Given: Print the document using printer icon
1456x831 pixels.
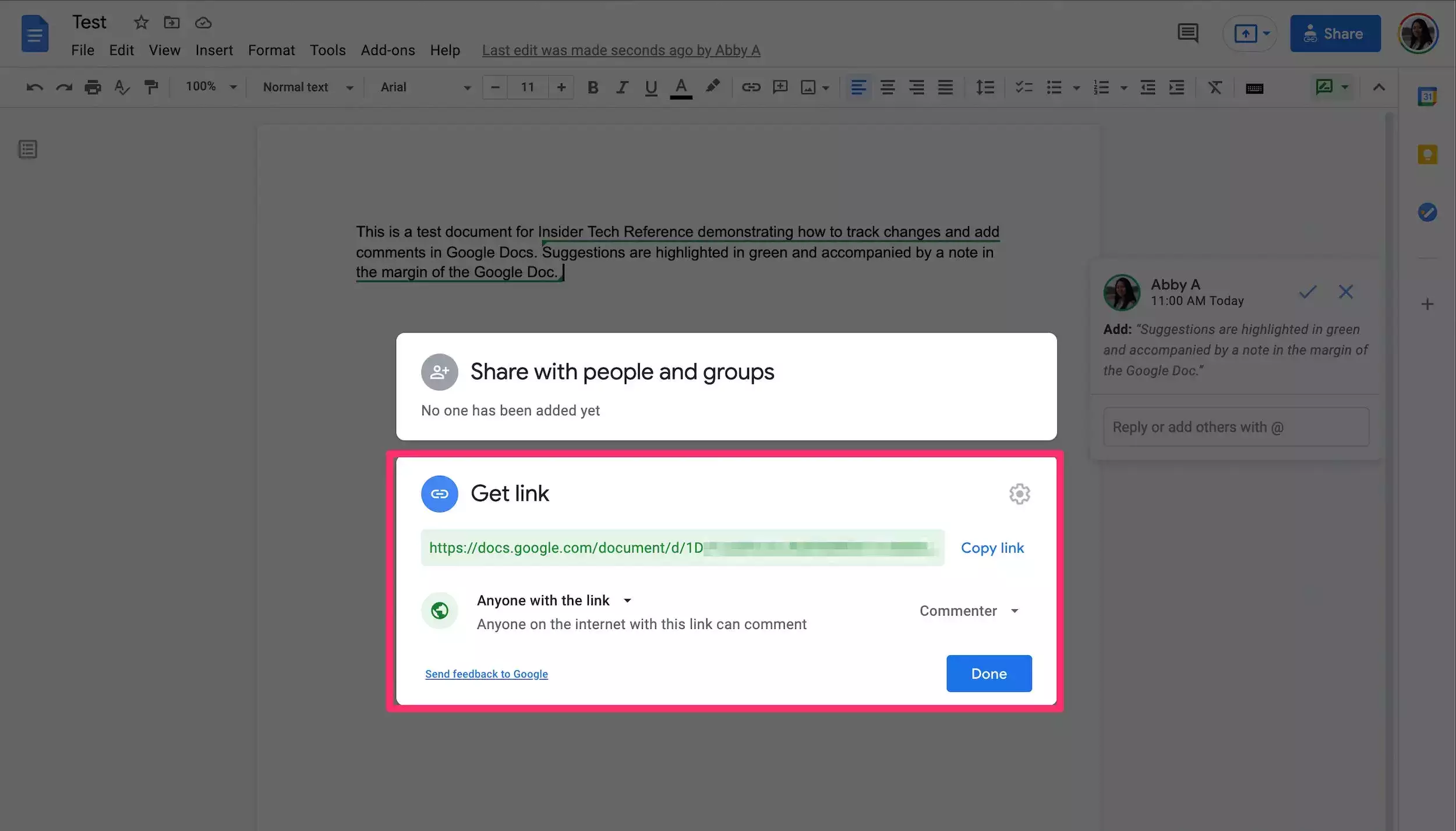Looking at the screenshot, I should point(93,87).
